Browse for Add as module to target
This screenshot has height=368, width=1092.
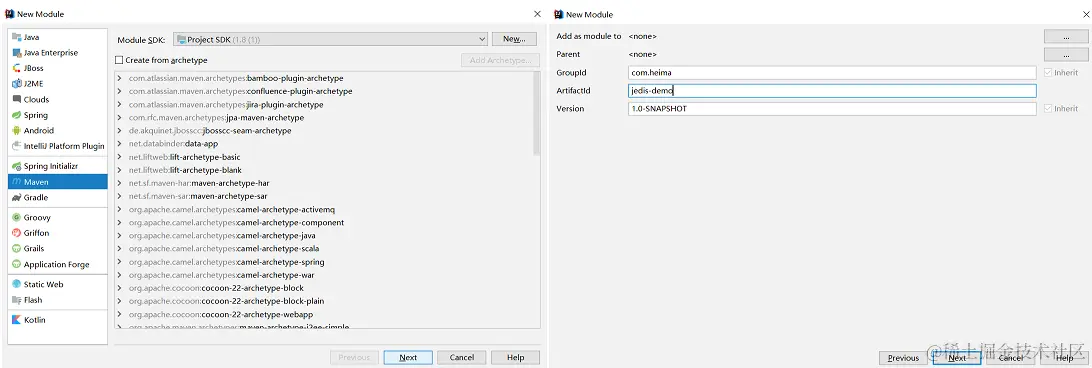tap(1066, 36)
